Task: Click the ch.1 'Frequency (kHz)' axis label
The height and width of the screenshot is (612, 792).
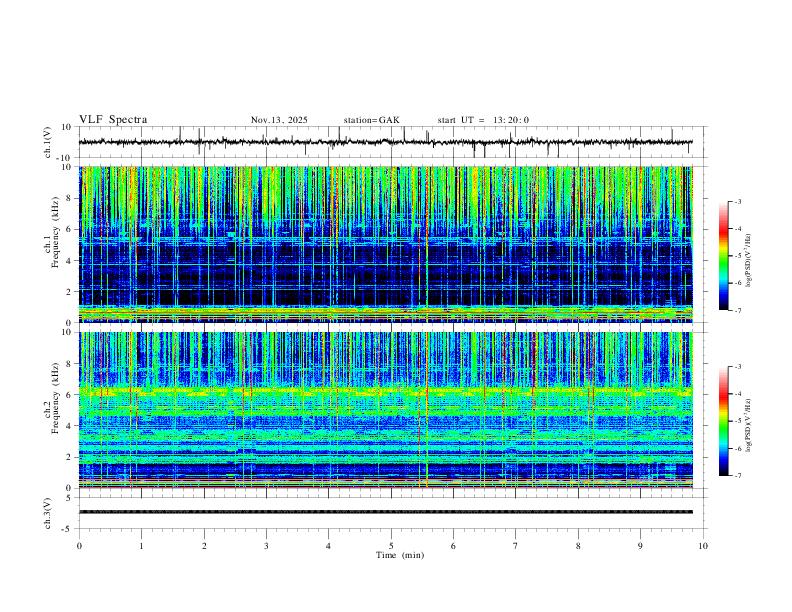Action: [x=55, y=233]
